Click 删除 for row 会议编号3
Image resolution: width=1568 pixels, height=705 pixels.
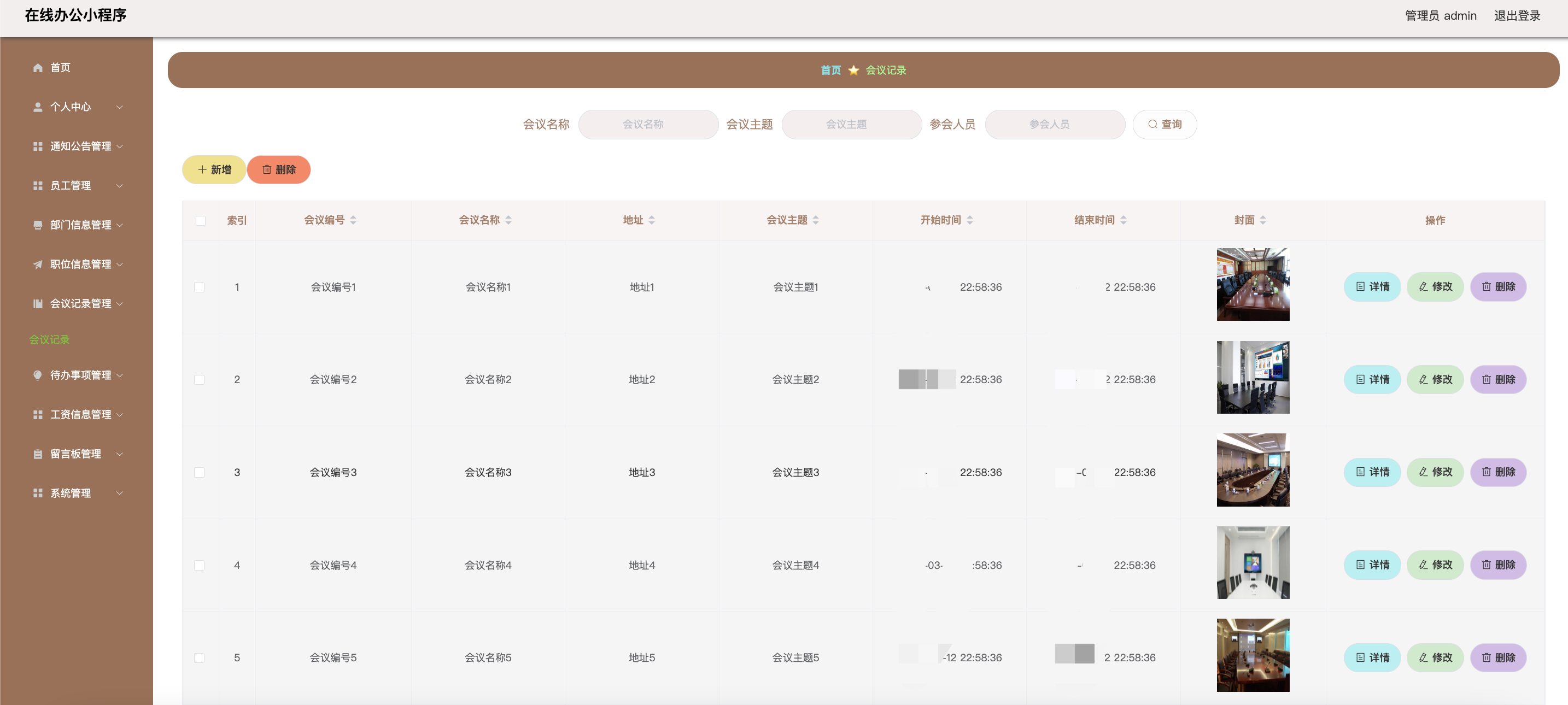pyautogui.click(x=1498, y=472)
